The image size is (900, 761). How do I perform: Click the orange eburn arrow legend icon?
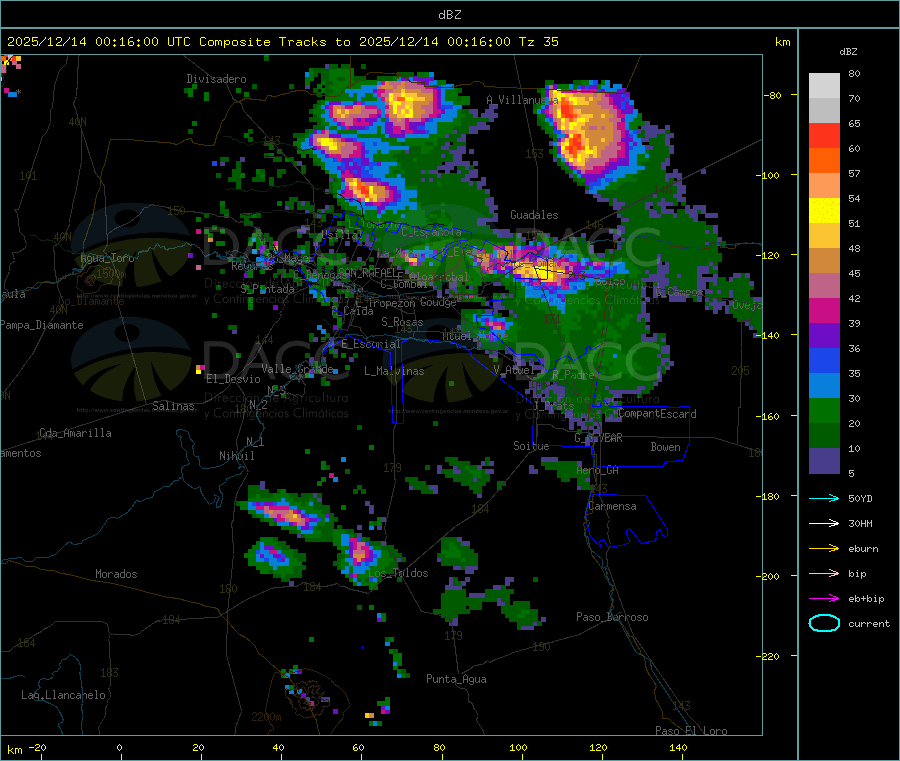point(824,549)
